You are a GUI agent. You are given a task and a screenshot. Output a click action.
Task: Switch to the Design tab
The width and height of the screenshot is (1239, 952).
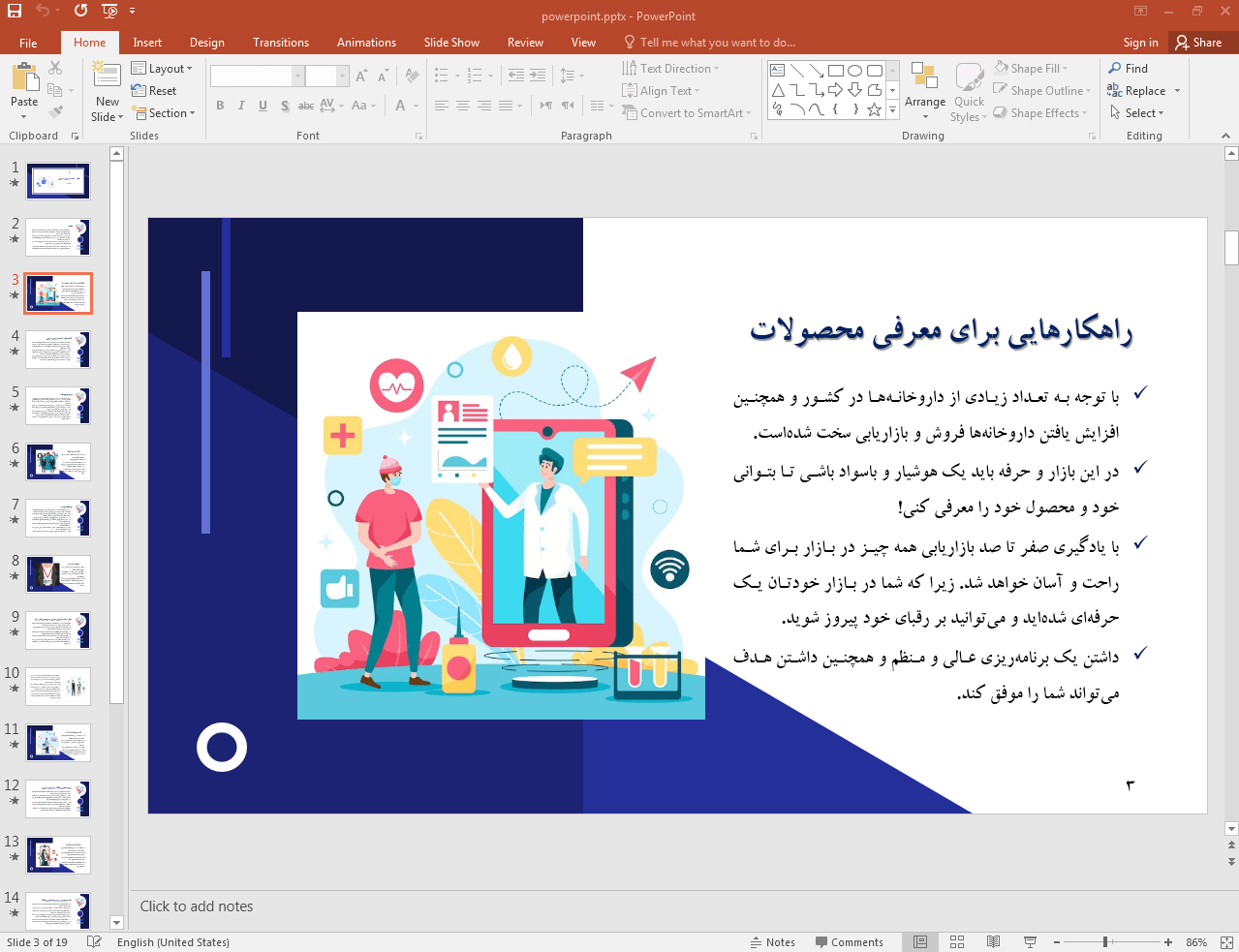[x=206, y=43]
